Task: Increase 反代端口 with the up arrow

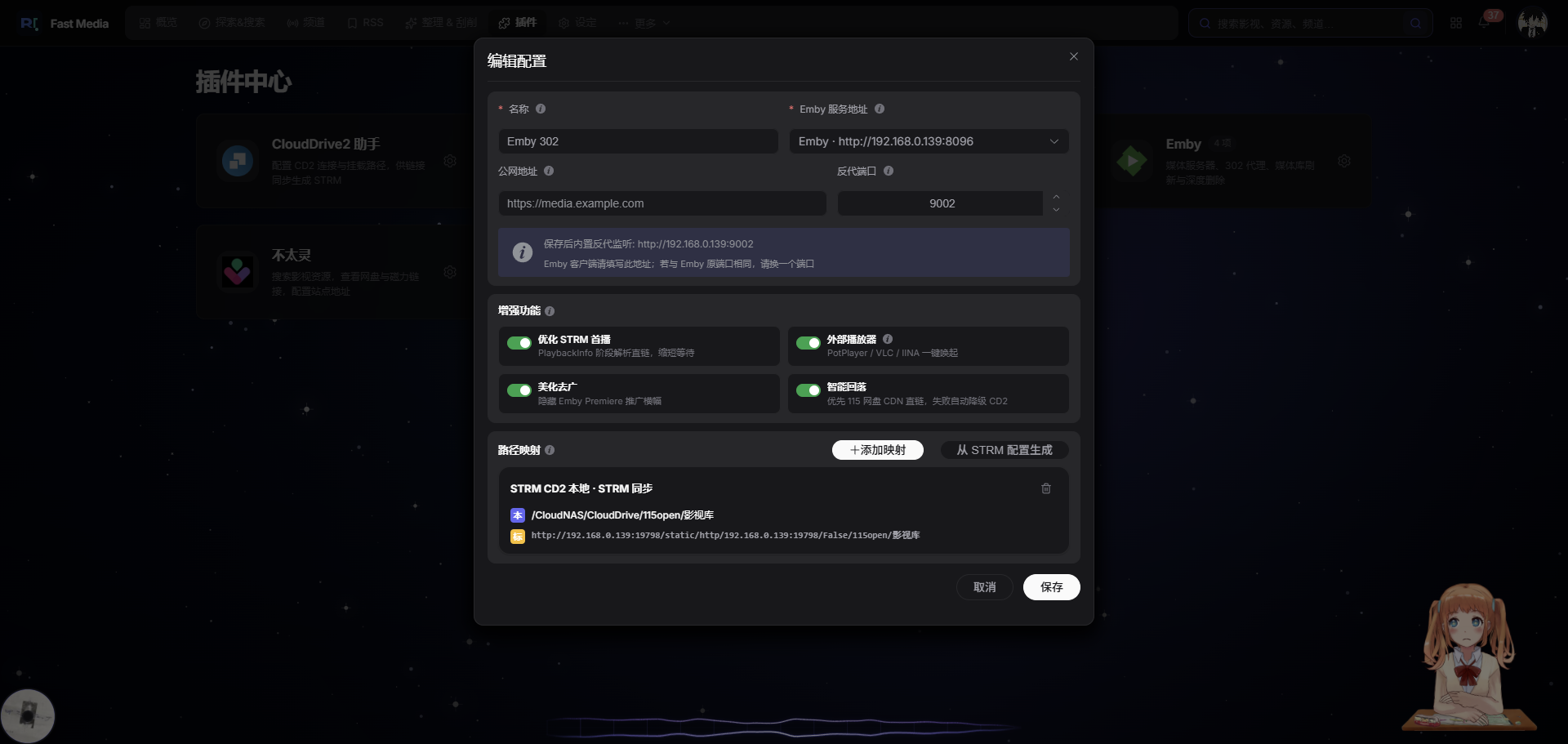Action: click(1056, 197)
